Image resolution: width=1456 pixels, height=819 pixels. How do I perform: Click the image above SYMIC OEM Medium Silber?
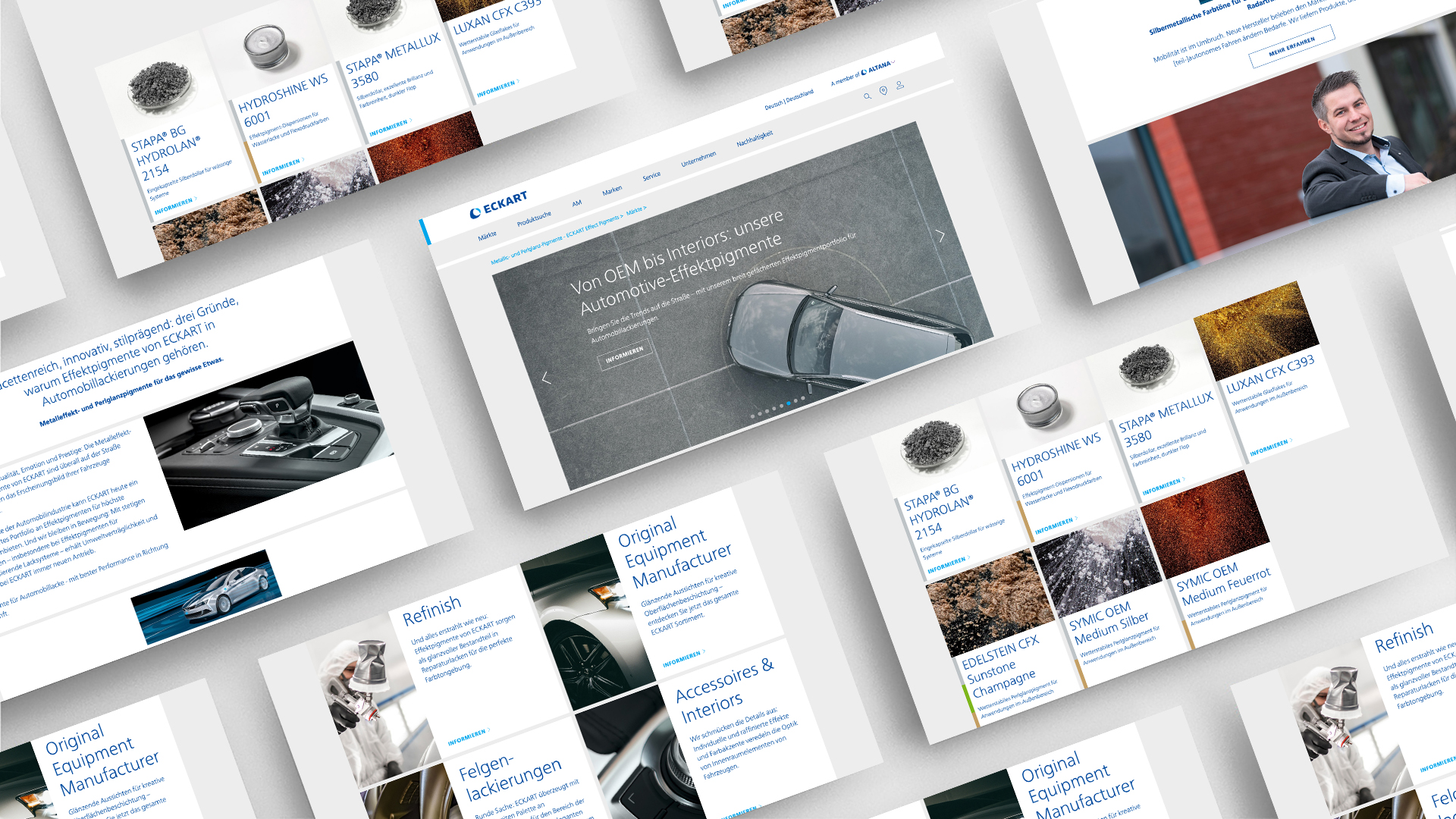pyautogui.click(x=1097, y=562)
